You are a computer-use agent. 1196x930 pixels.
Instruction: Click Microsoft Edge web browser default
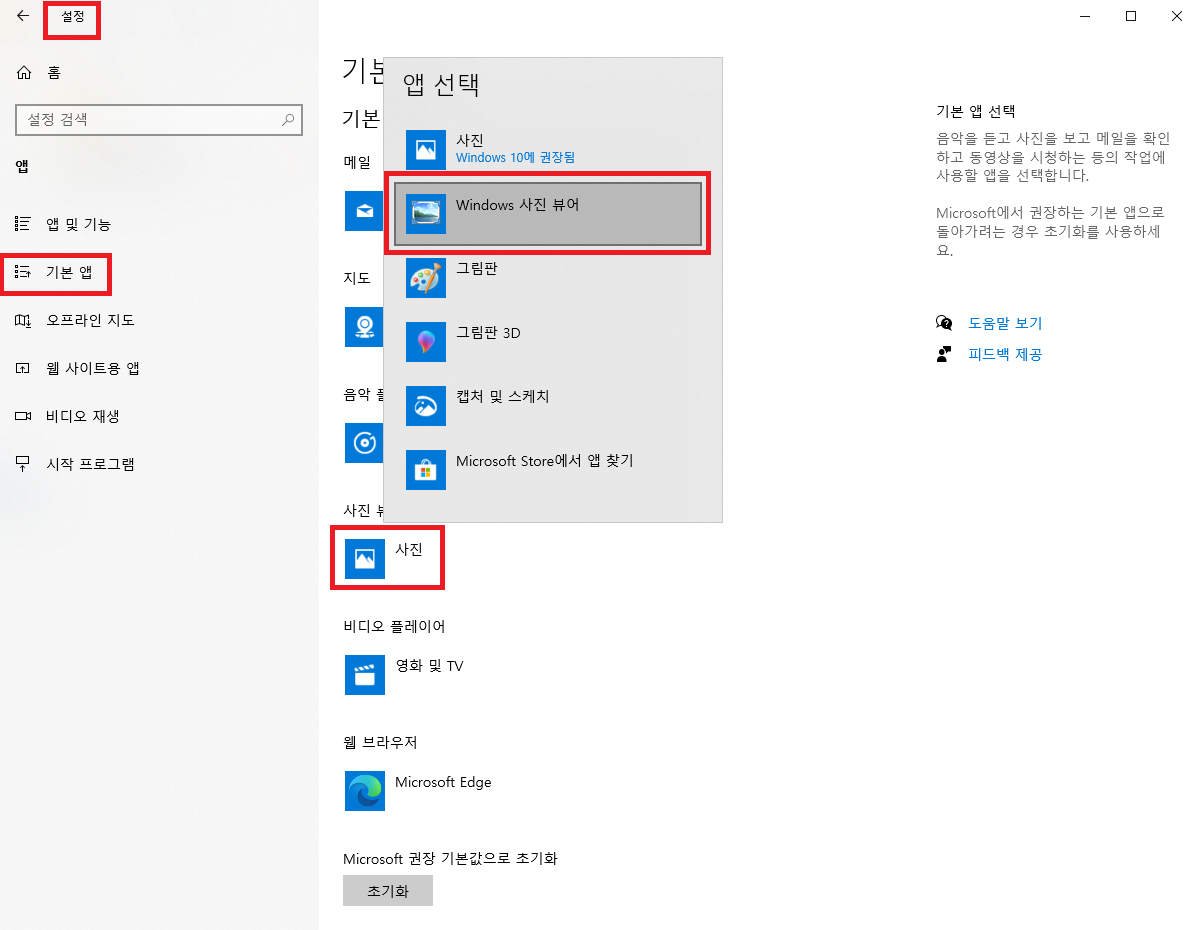(419, 790)
